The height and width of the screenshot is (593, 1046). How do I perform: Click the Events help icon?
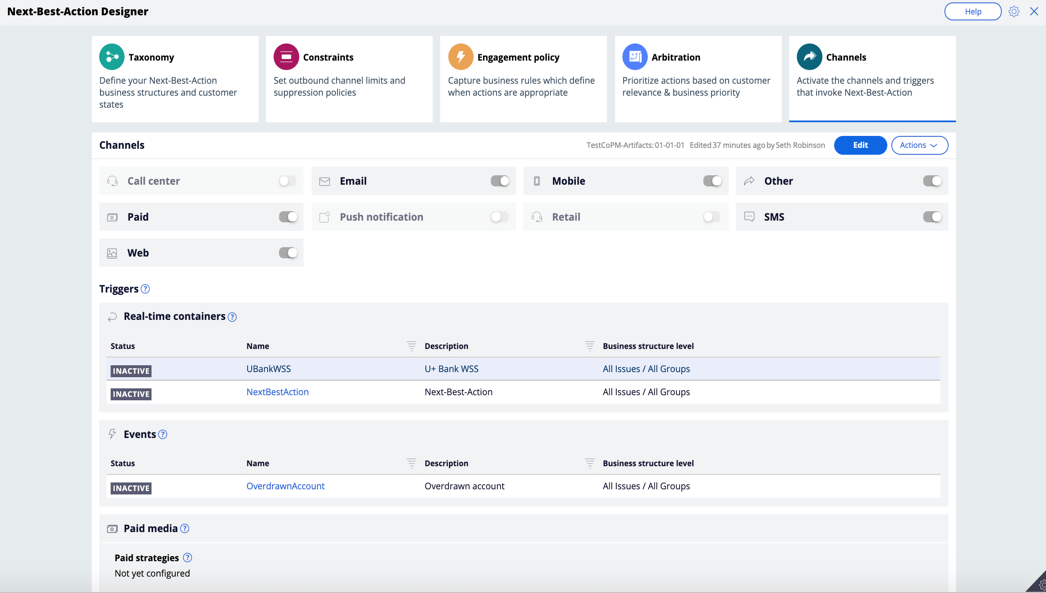tap(162, 434)
